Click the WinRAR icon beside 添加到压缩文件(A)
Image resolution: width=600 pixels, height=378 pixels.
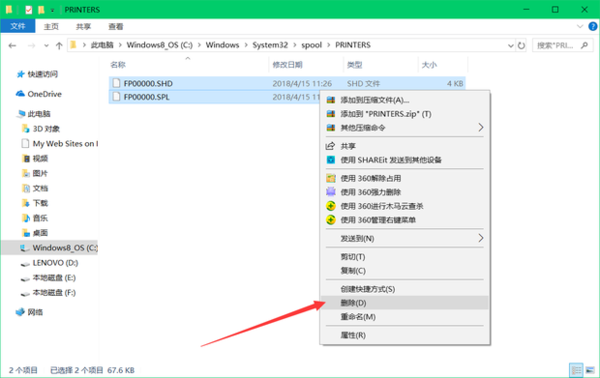click(x=331, y=100)
